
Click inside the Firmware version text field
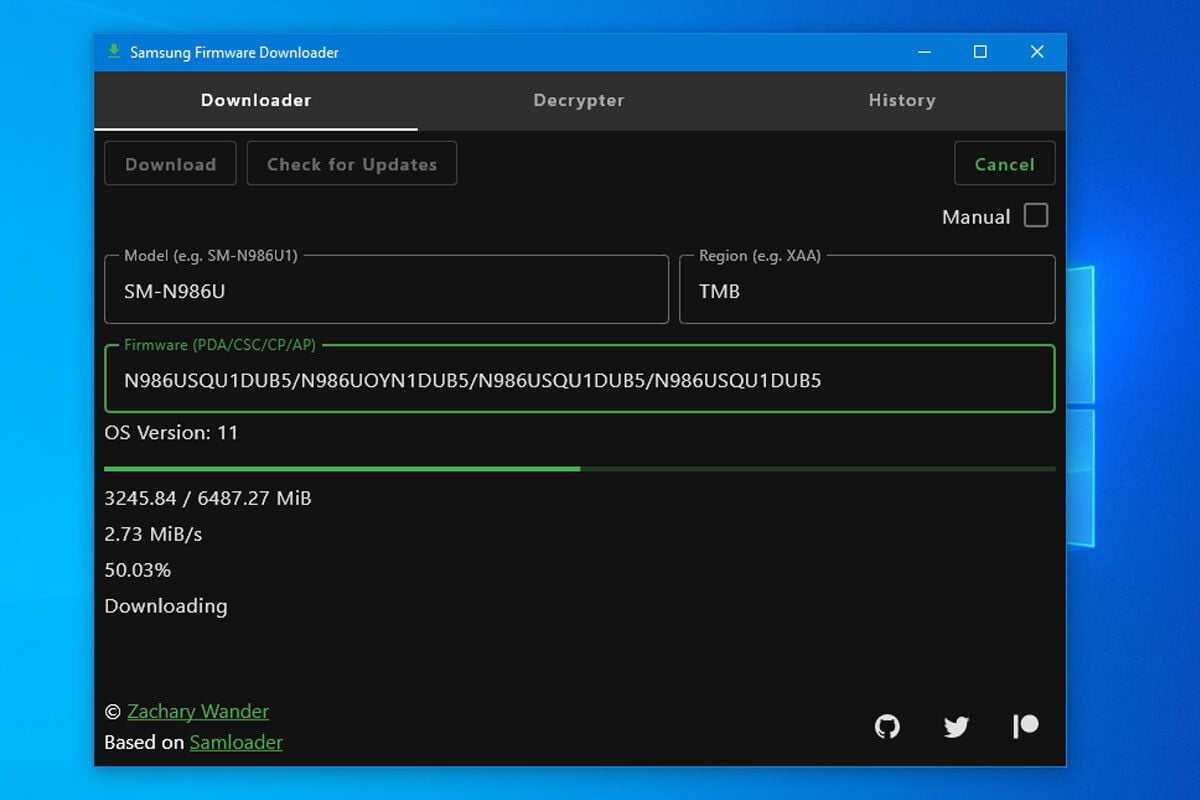(x=579, y=380)
